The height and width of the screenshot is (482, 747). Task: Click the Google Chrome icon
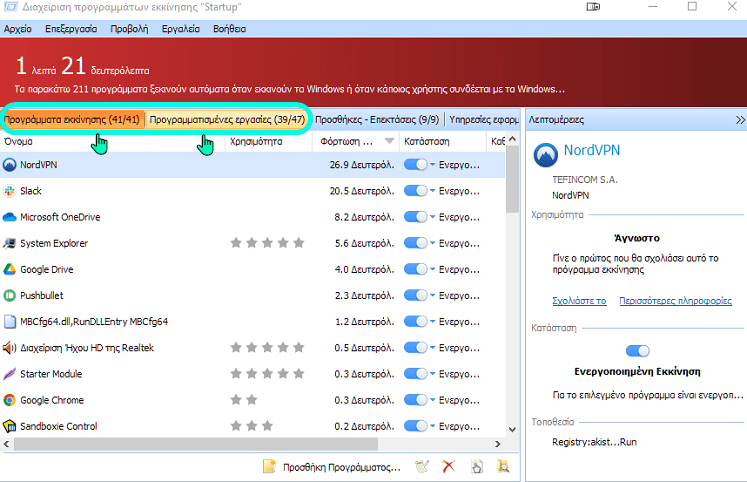tap(10, 400)
